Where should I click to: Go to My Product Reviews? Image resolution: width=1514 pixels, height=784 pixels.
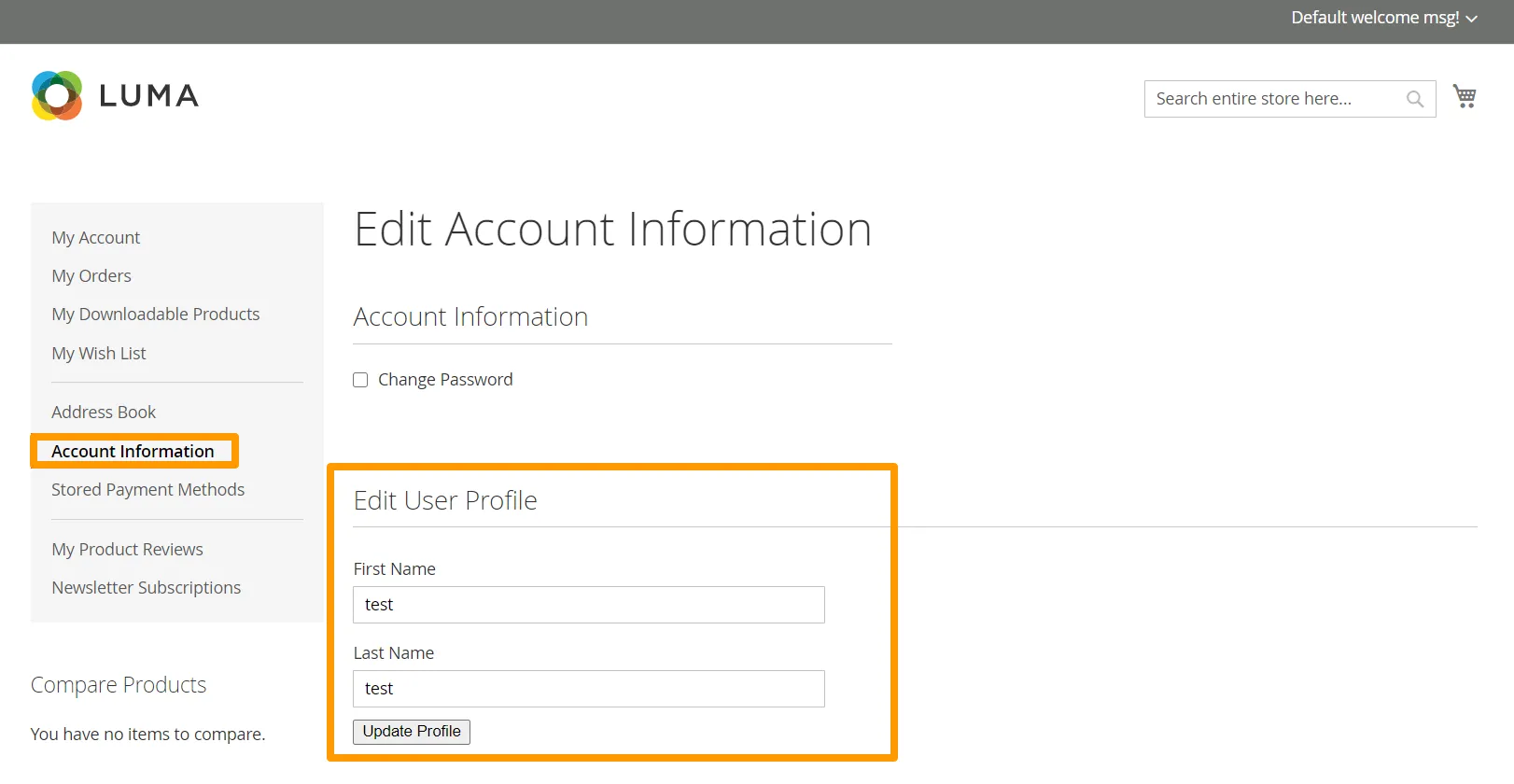tap(127, 550)
